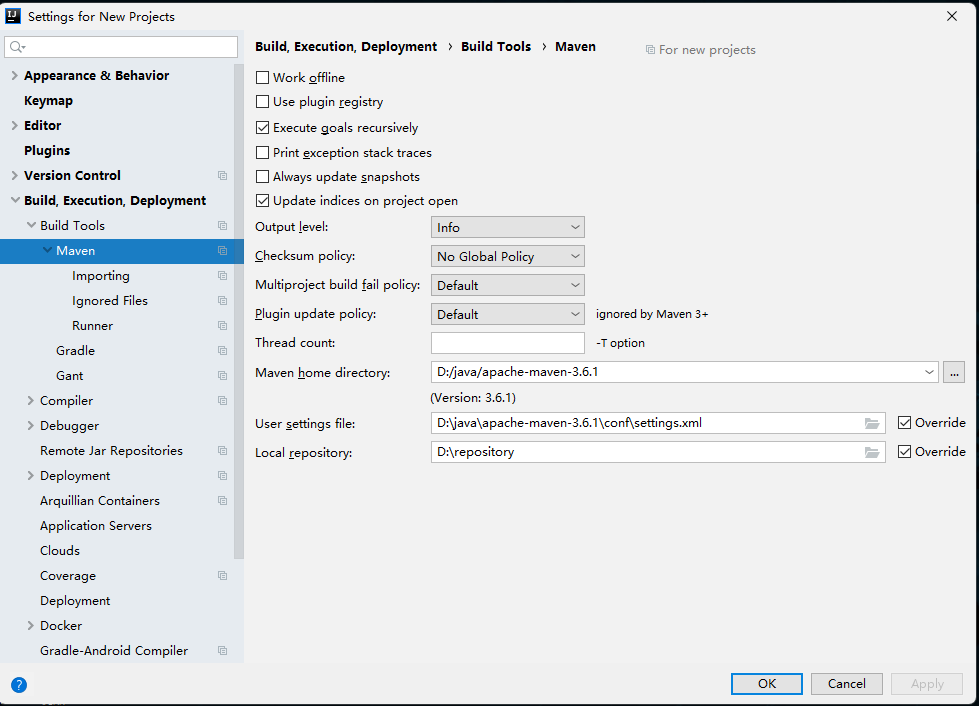Screen dimensions: 979x706
Task: Expand the Editor section
Action: [14, 125]
